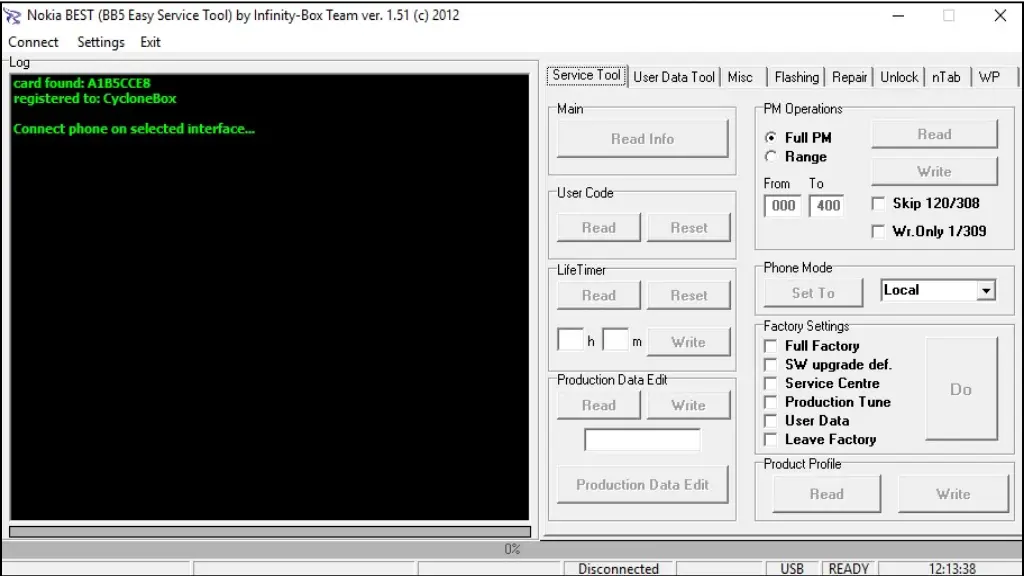
Task: Click the Do button in Factory Settings
Action: tap(961, 389)
